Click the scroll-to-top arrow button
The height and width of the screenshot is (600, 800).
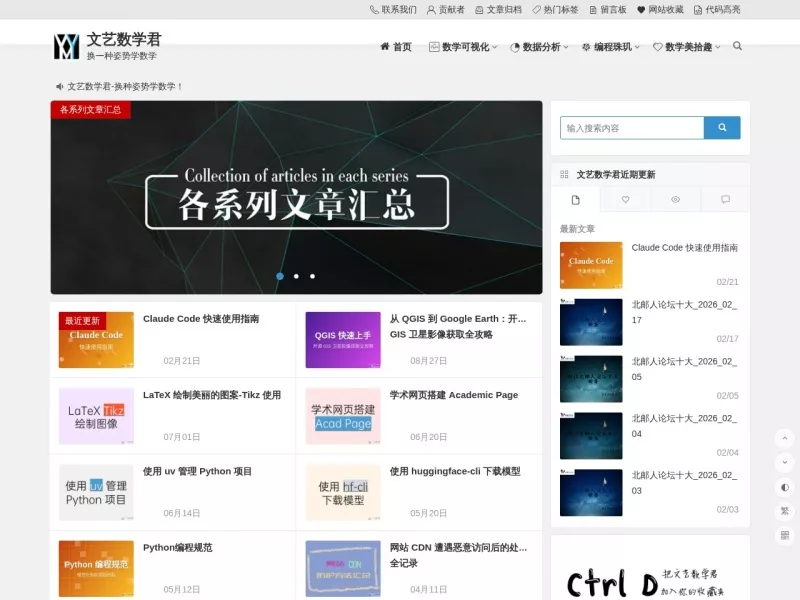[x=785, y=438]
